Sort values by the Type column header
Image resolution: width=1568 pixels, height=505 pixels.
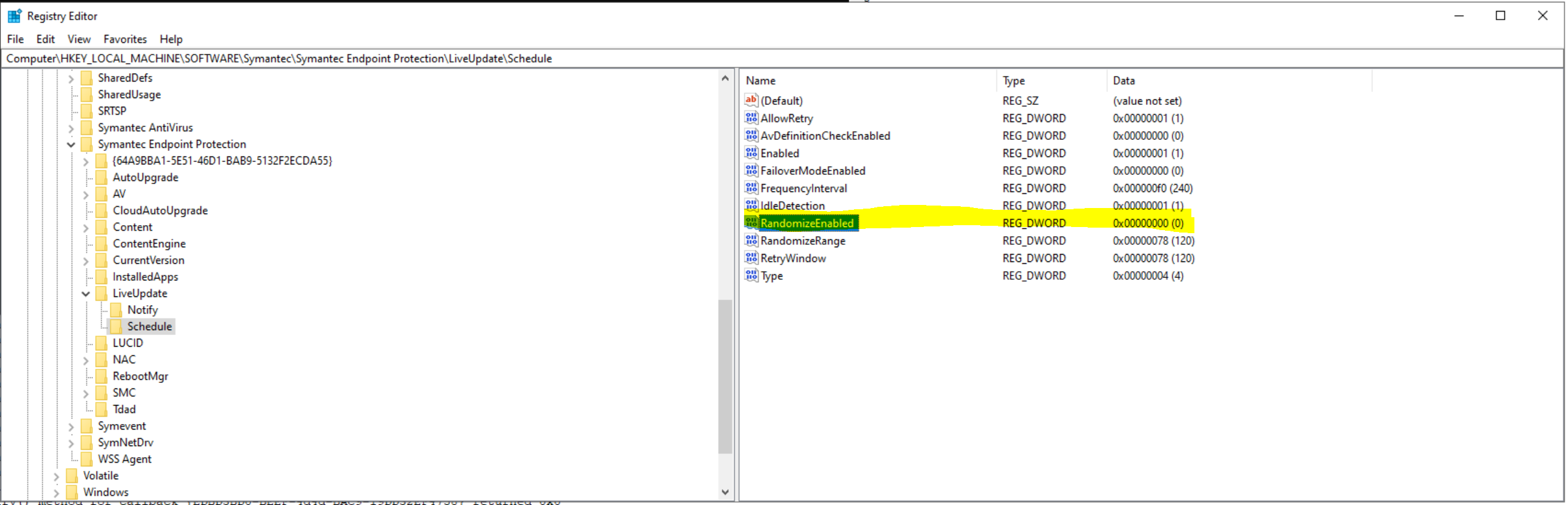(1051, 80)
